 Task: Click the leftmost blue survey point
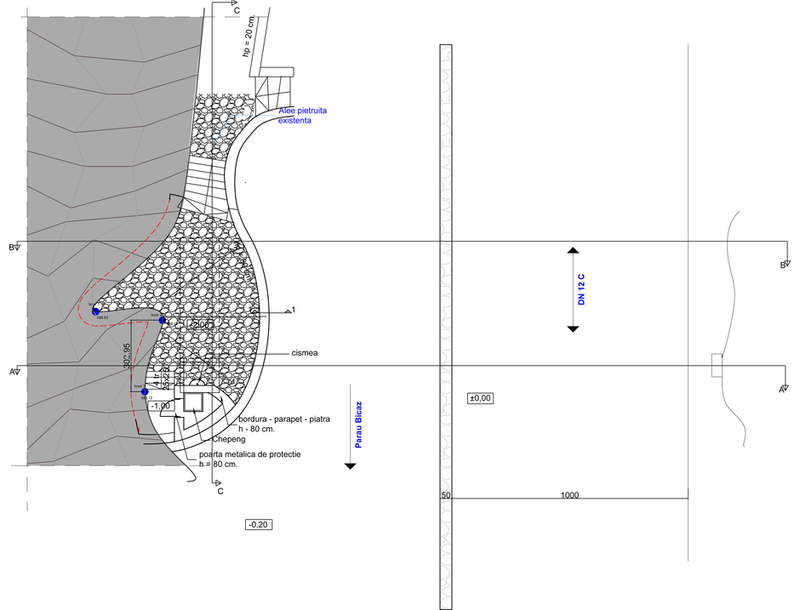coord(96,312)
